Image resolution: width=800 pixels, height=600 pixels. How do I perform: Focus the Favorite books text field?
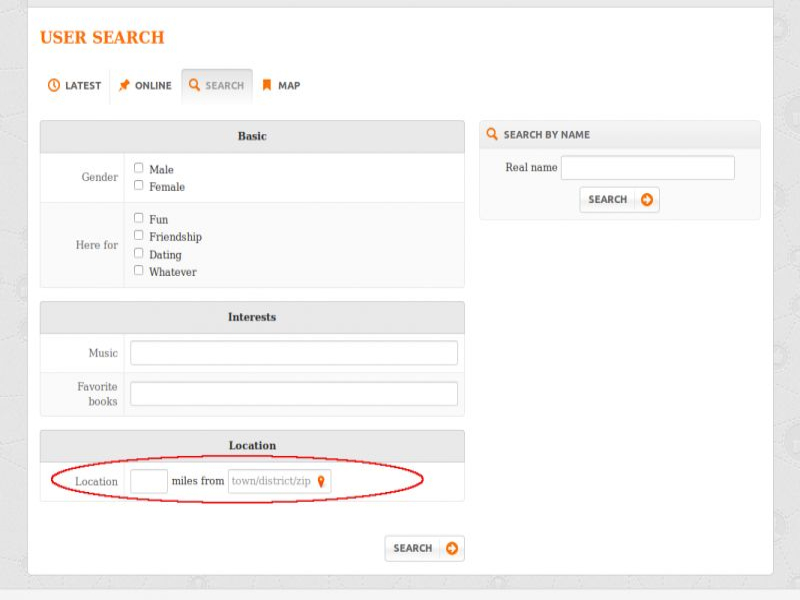tap(293, 394)
